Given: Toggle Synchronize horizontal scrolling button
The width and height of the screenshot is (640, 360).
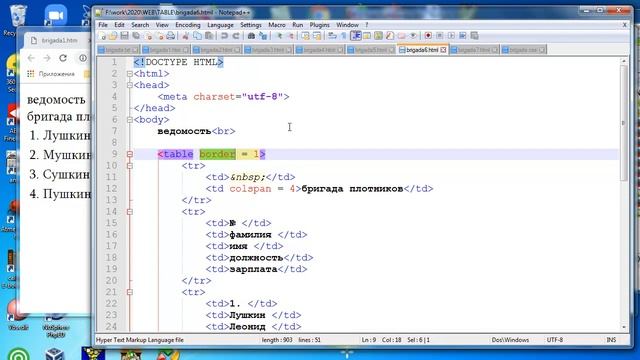Looking at the screenshot, I should (x=317, y=36).
